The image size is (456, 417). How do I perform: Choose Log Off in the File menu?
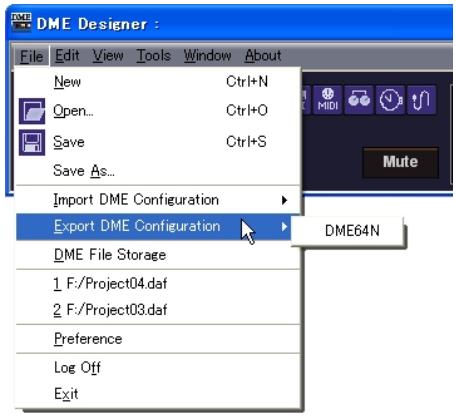click(158, 368)
